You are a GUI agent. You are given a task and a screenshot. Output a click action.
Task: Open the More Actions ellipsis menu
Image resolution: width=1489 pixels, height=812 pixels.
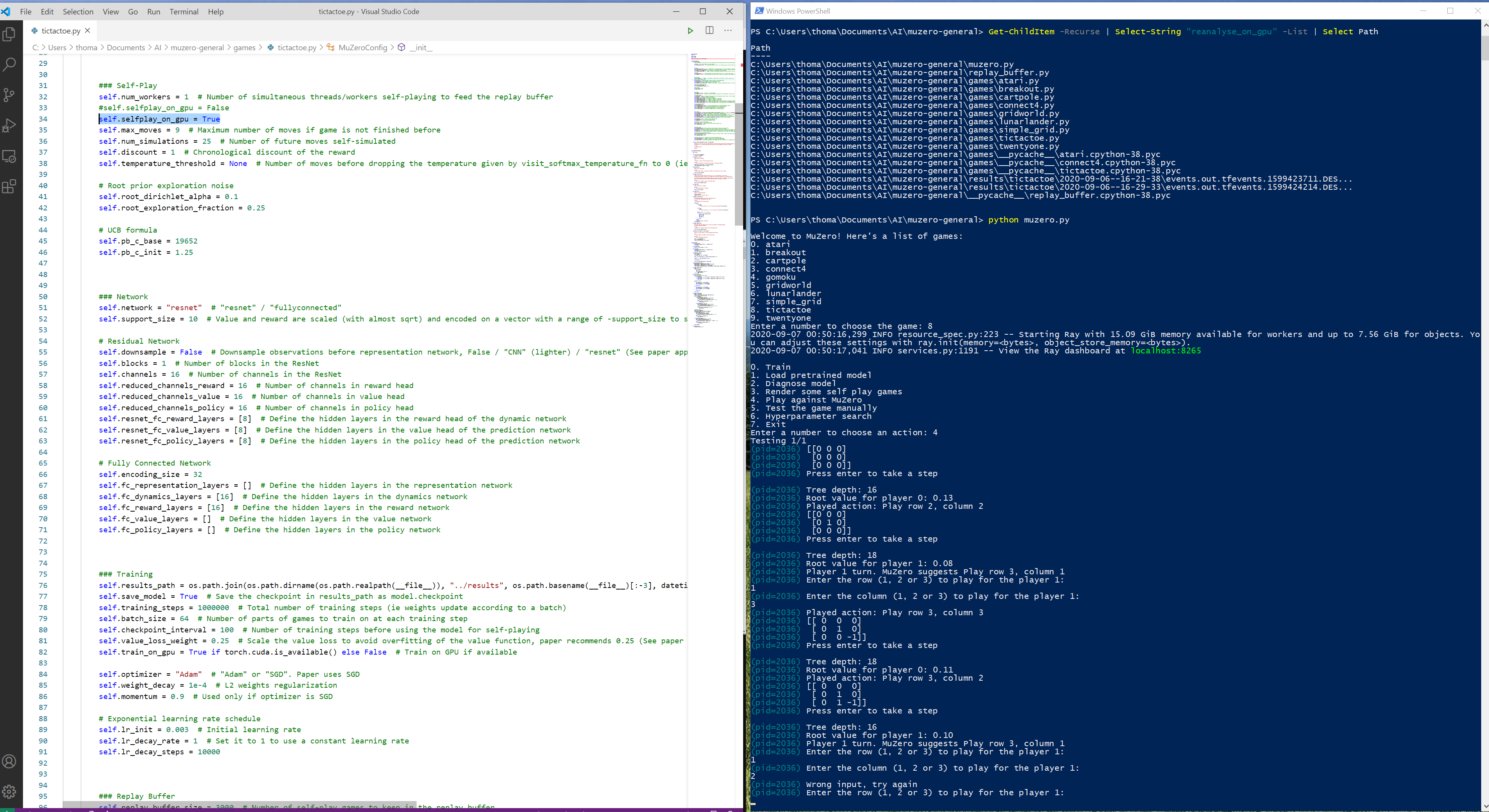(728, 31)
